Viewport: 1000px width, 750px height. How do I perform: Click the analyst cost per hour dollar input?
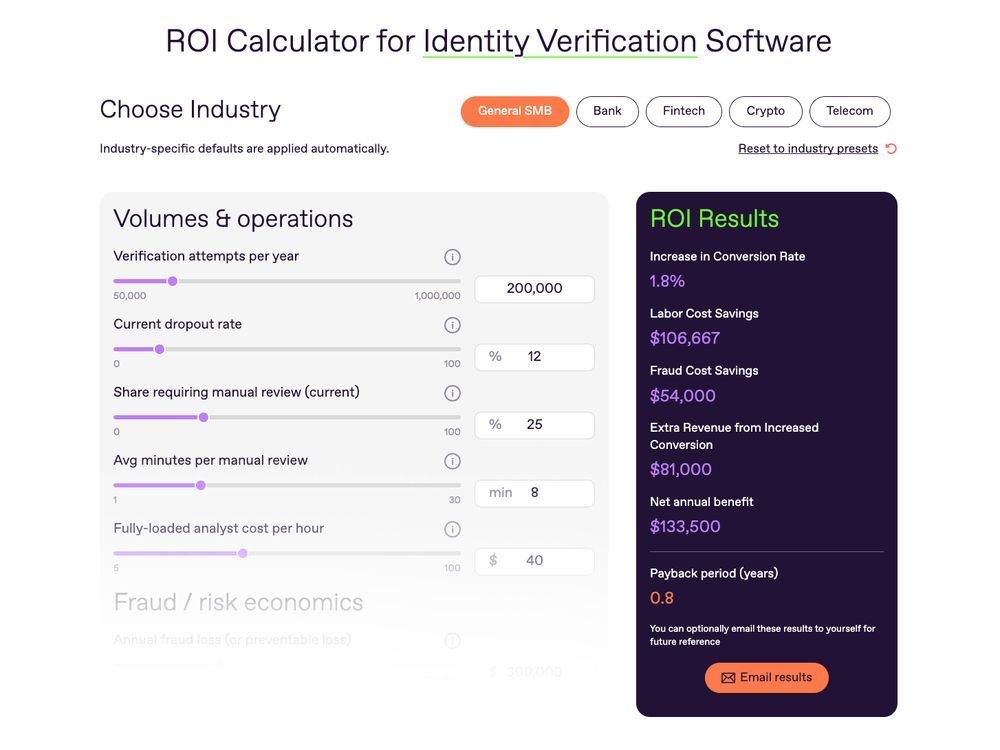tap(534, 561)
